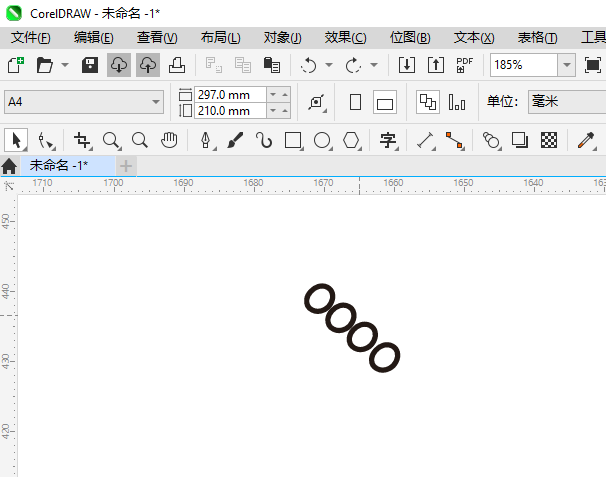This screenshot has width=606, height=477.
Task: Click the auto-fit page icon
Action: [317, 102]
